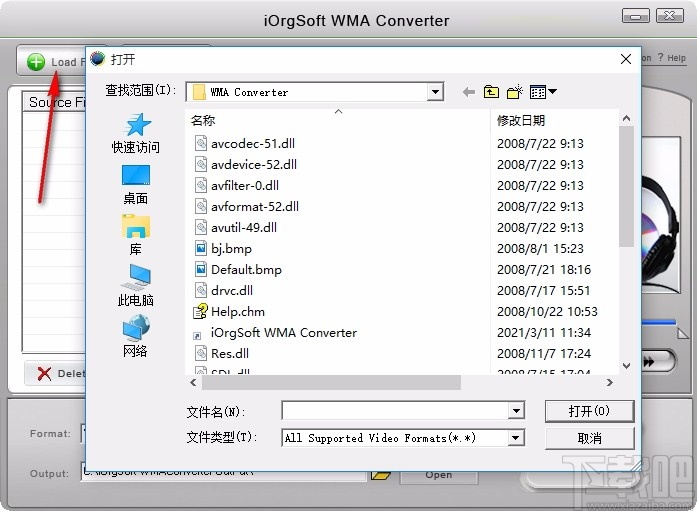
Task: Open This PC (此电脑) location
Action: pos(136,286)
